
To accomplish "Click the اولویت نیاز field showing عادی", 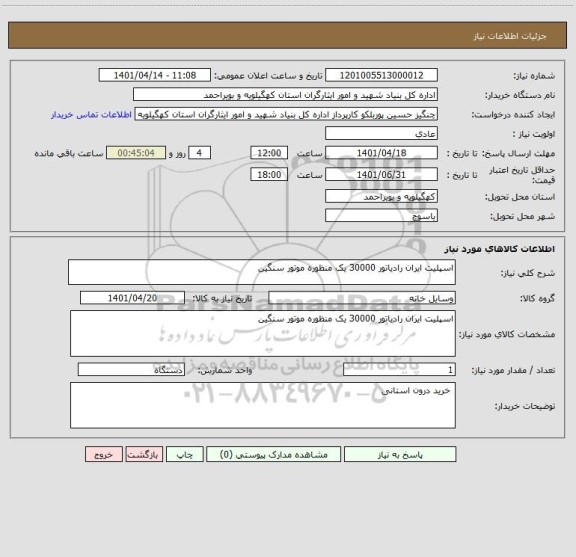I will pyautogui.click(x=381, y=133).
